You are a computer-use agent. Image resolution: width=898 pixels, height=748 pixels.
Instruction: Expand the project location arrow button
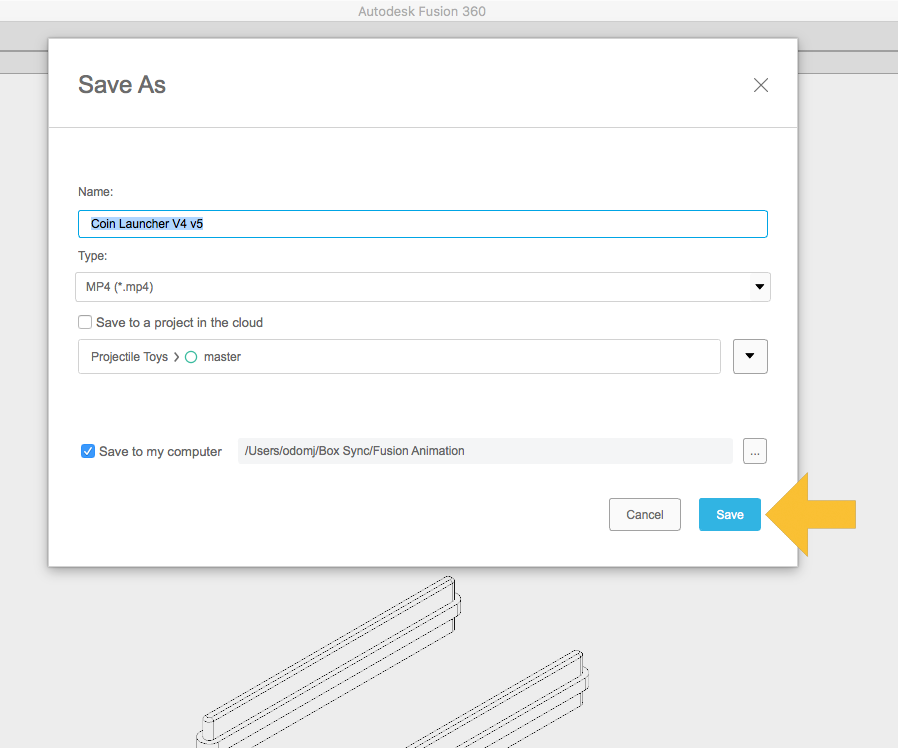point(750,357)
